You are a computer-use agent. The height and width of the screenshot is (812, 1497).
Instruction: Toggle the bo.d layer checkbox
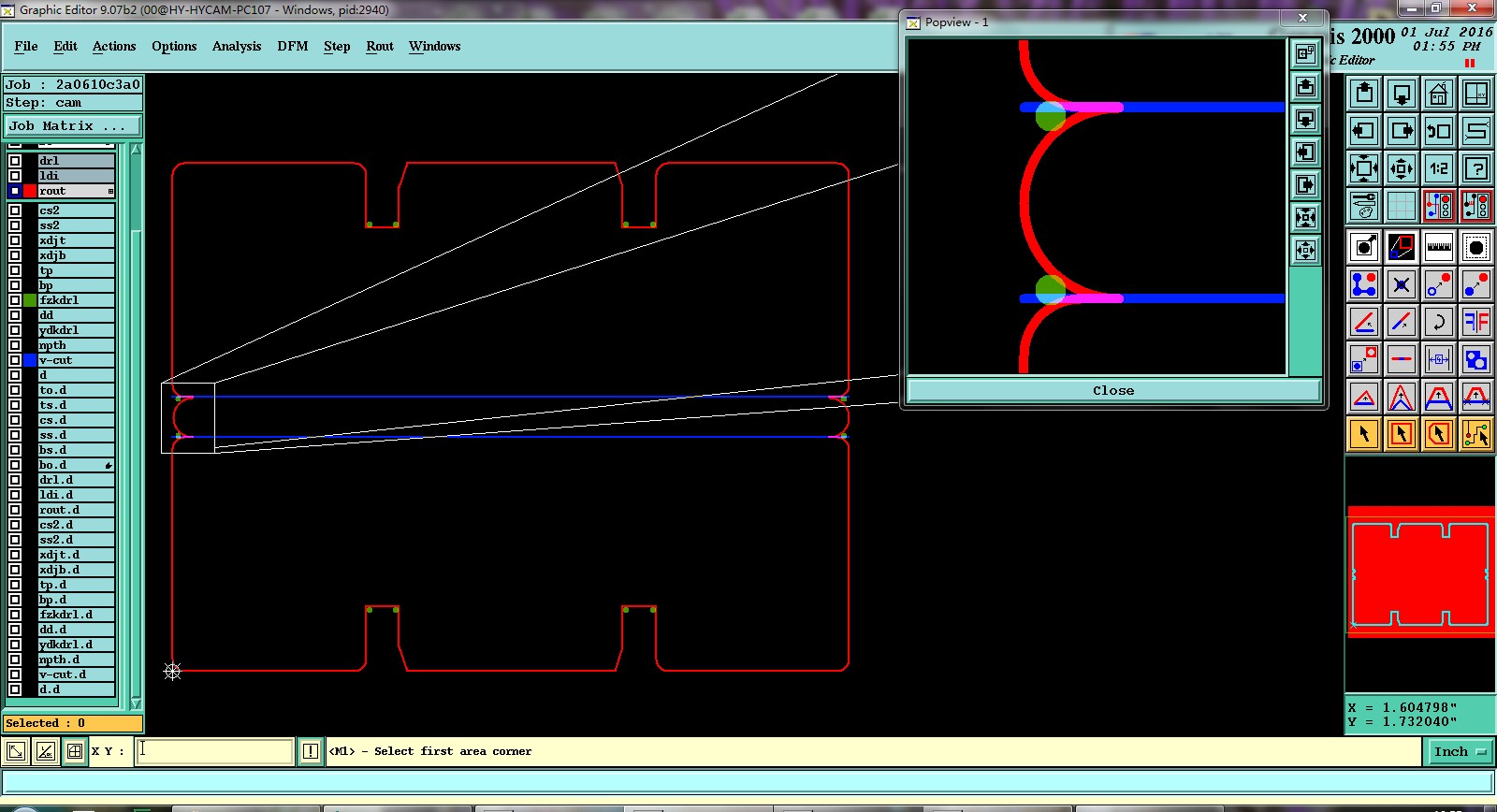point(15,465)
